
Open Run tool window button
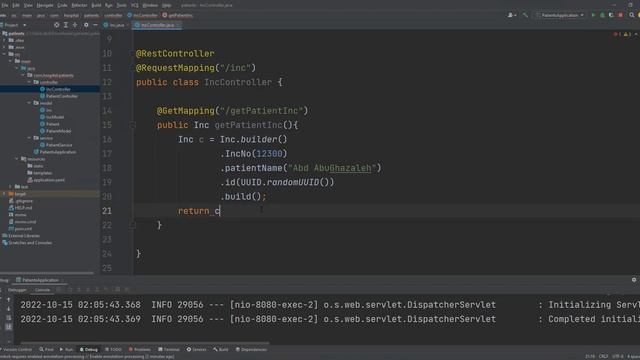coord(67,349)
